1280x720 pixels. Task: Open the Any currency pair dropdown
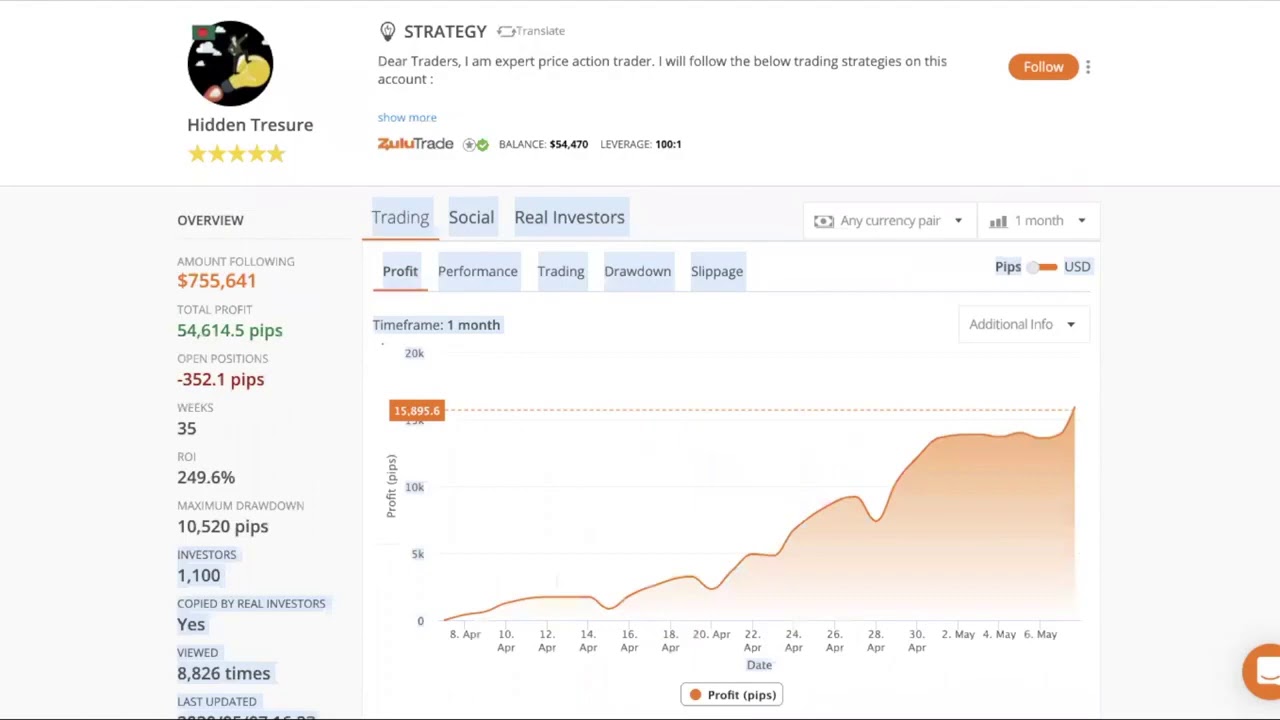click(888, 221)
